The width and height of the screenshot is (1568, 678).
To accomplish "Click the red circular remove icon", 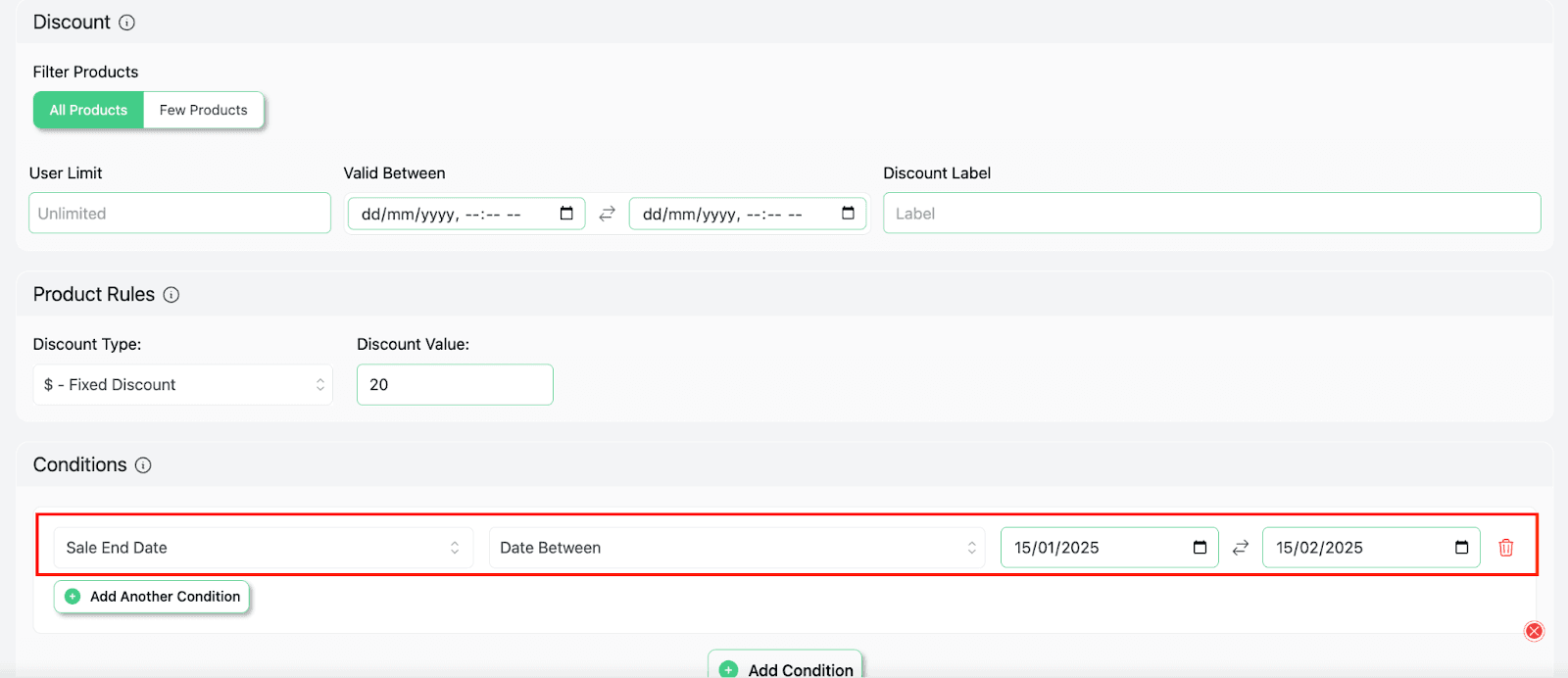I will [1535, 631].
